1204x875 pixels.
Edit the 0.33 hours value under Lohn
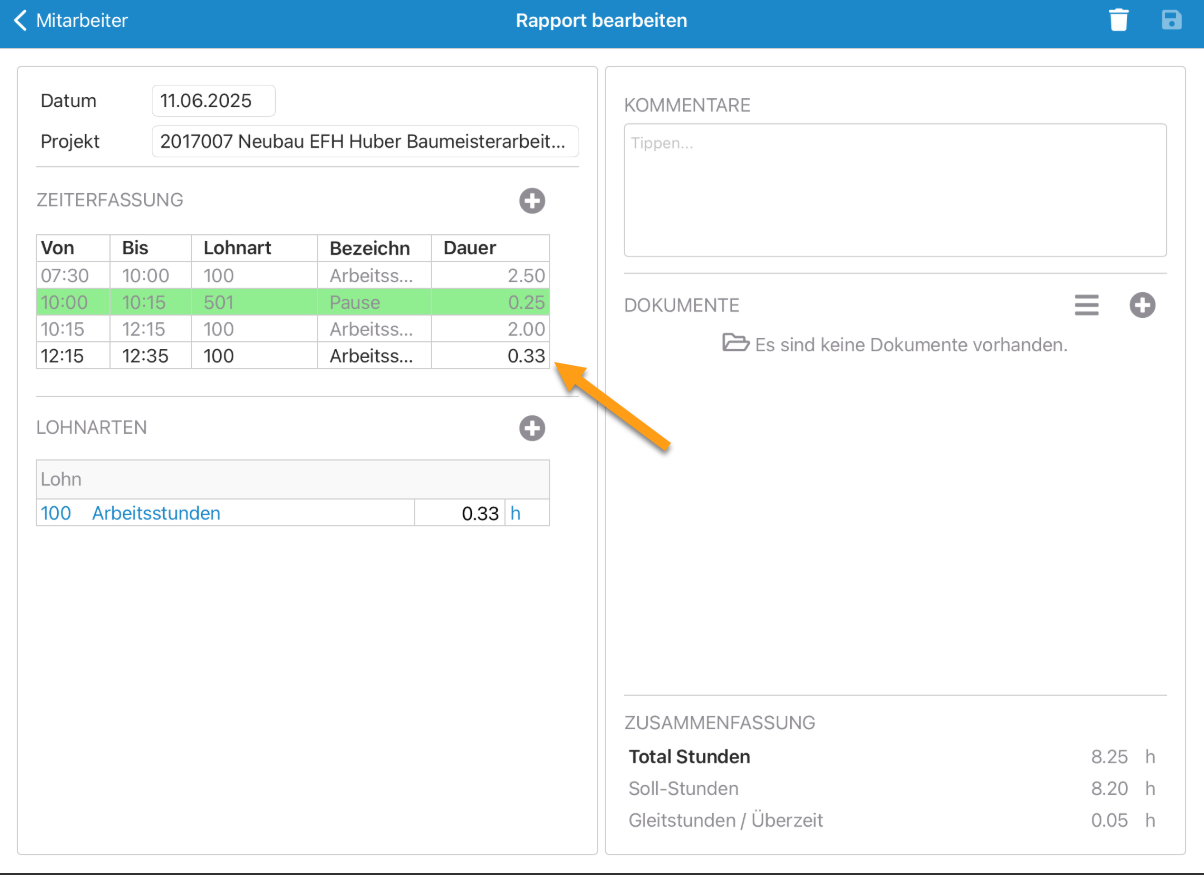[x=459, y=513]
